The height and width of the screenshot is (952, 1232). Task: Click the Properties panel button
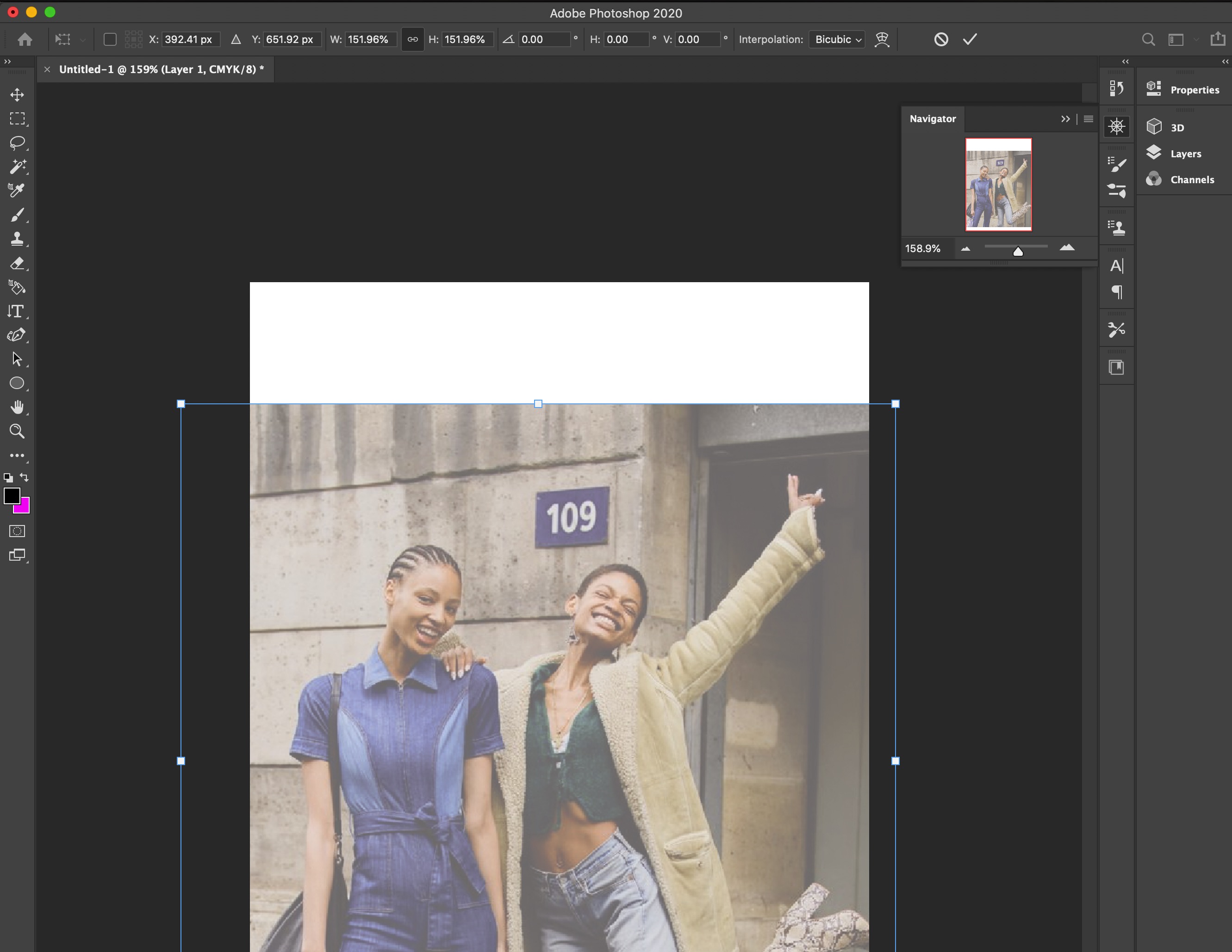(1194, 90)
